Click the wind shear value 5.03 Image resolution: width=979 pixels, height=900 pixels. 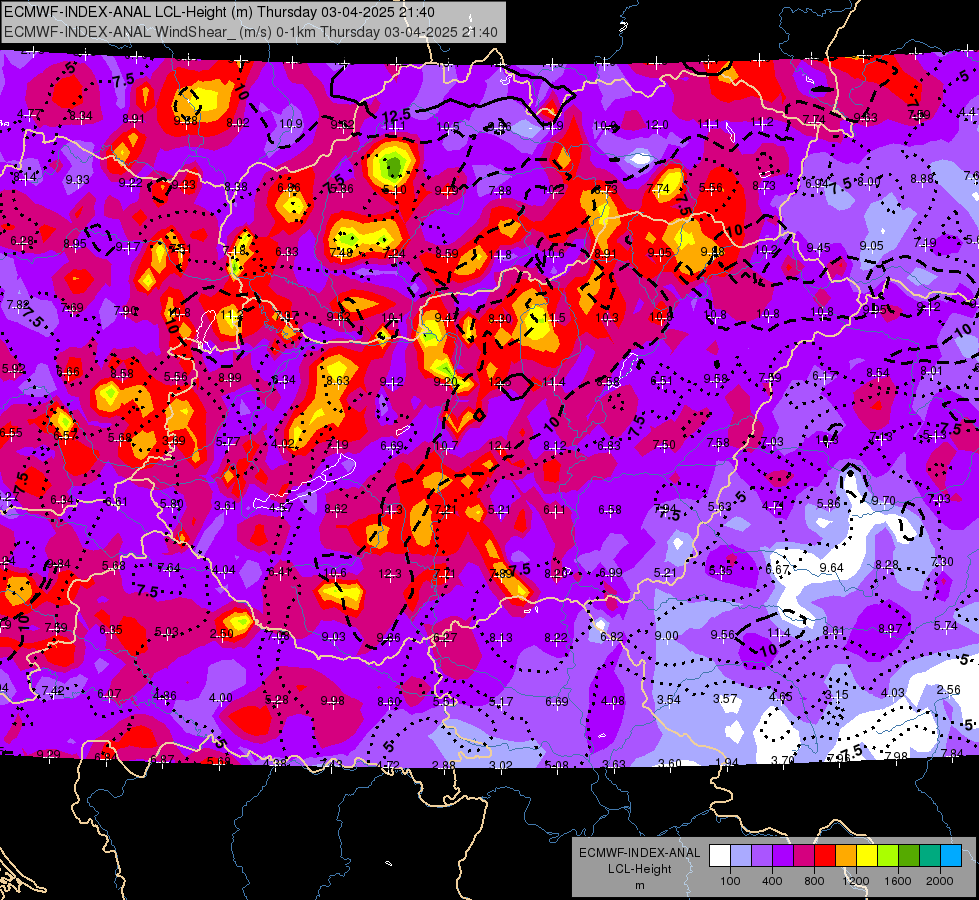pyautogui.click(x=166, y=632)
